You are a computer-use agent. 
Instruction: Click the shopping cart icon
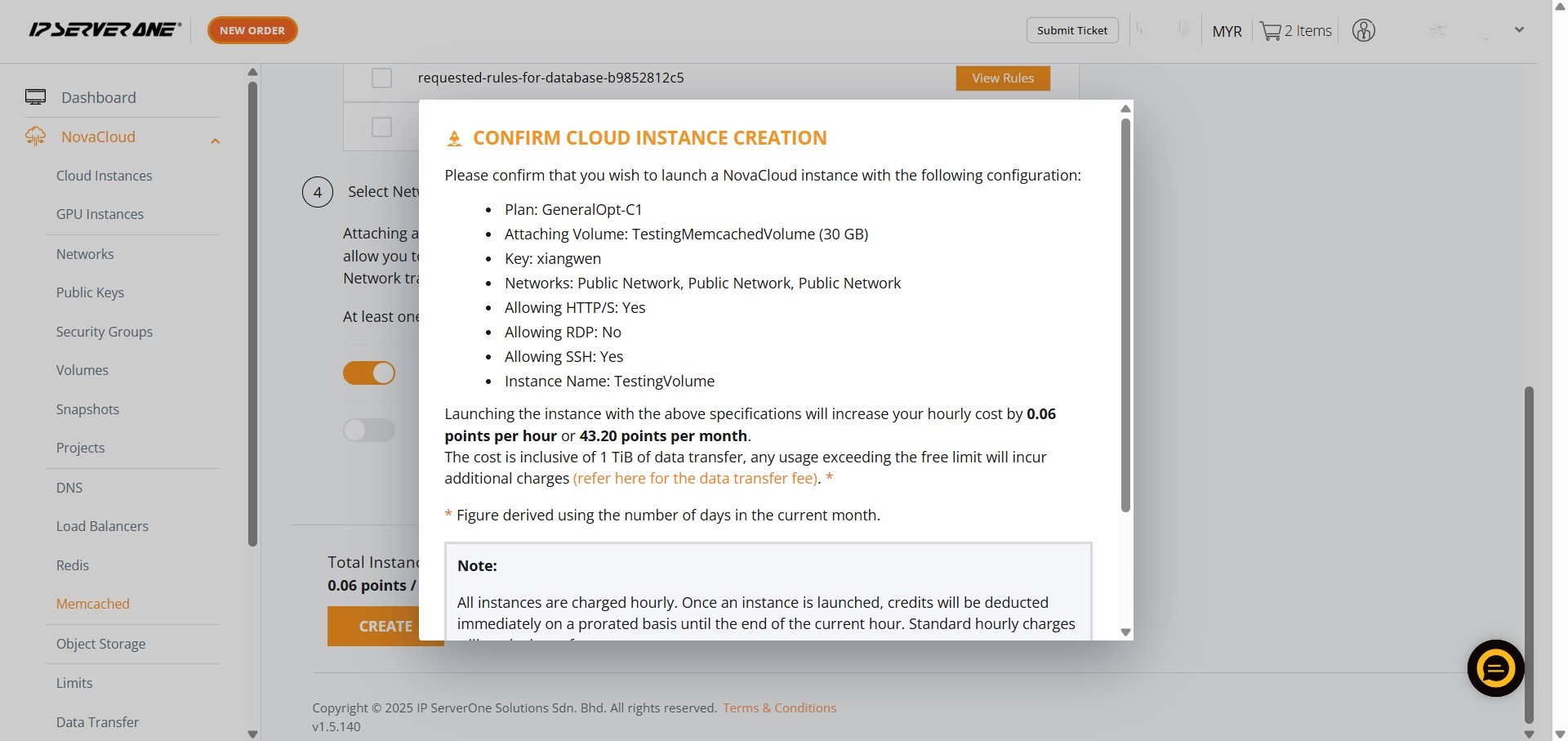click(x=1270, y=31)
